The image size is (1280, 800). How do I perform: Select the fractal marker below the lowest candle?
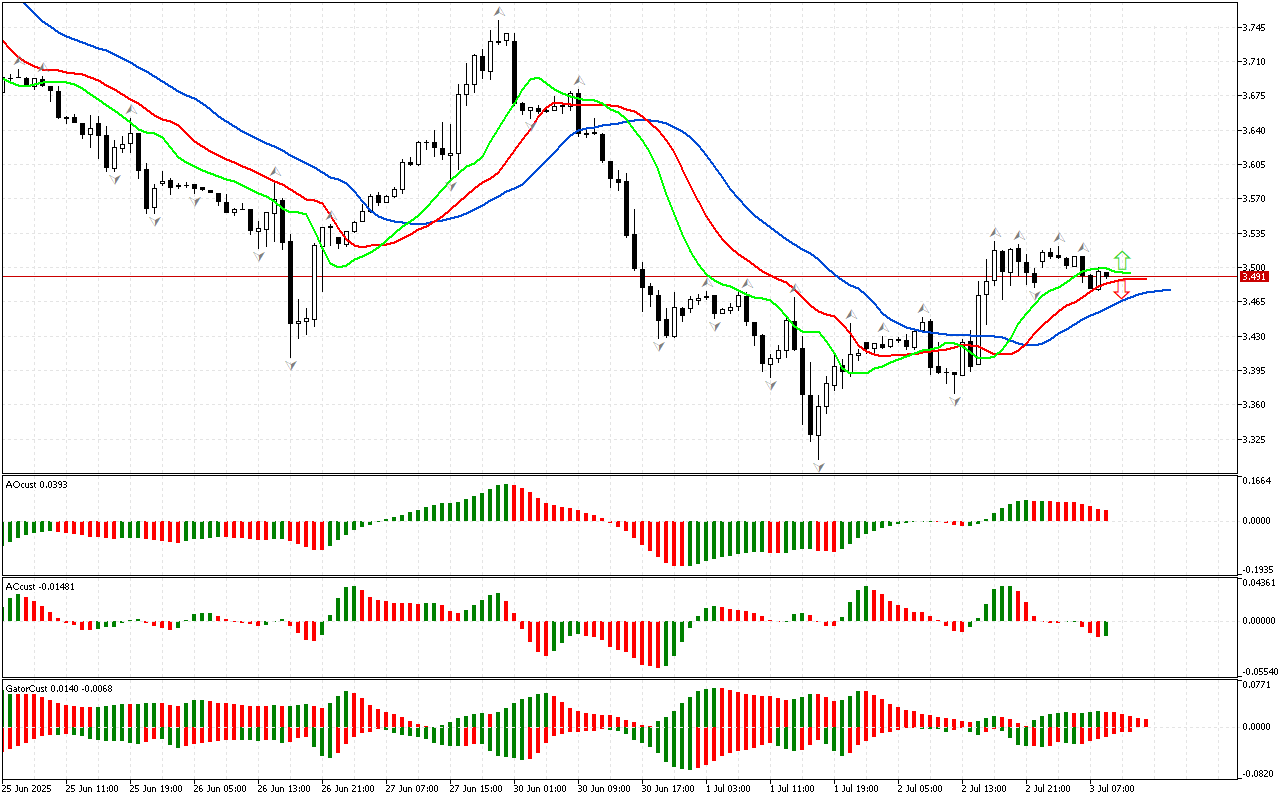coord(819,467)
